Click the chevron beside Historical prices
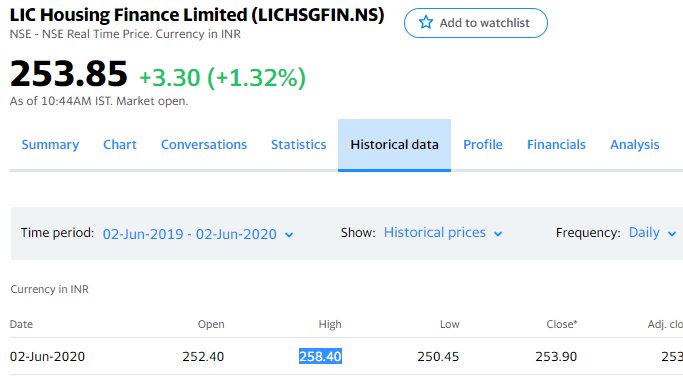The height and width of the screenshot is (384, 683). coord(498,234)
